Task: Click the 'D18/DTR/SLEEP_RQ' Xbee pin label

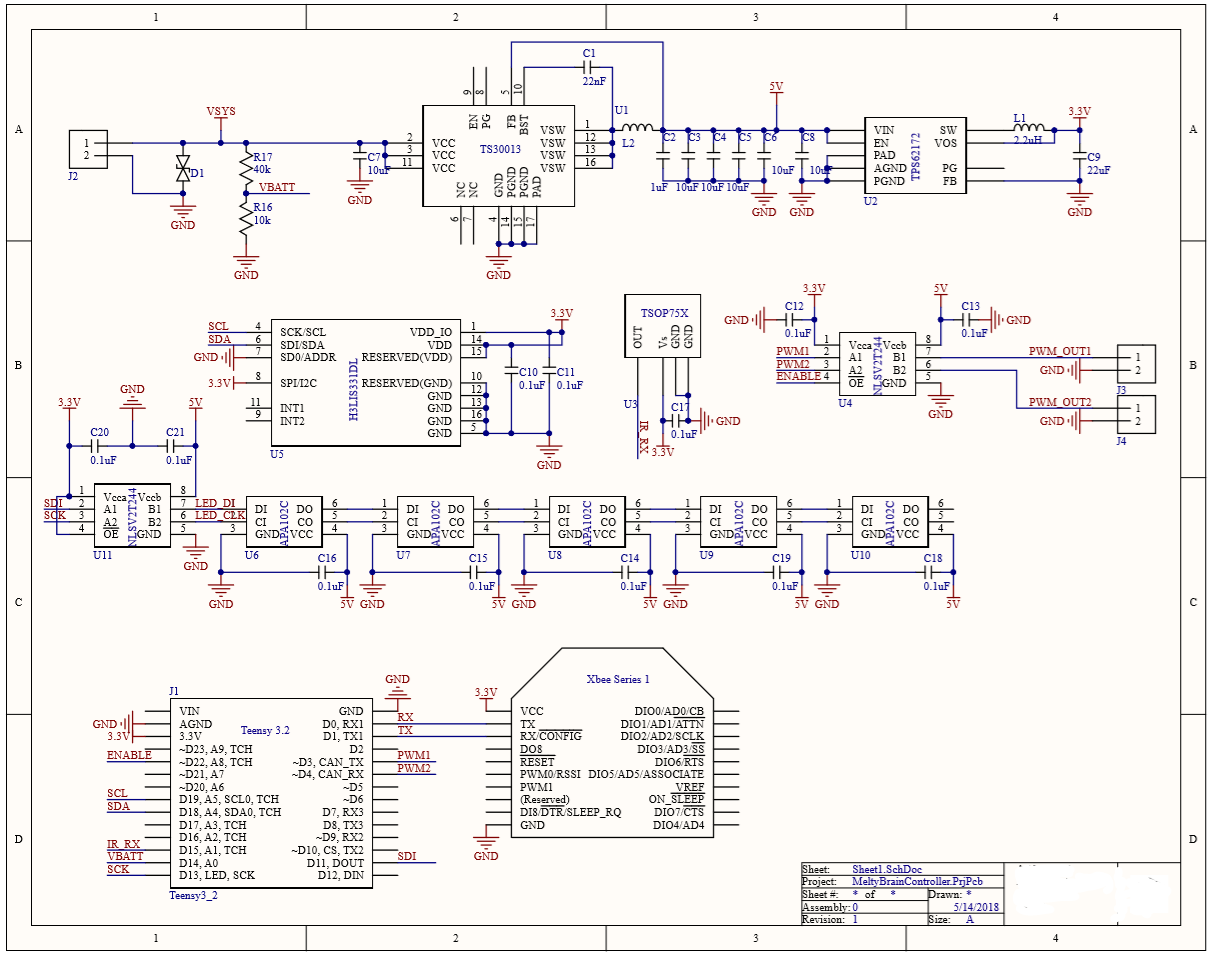Action: [x=571, y=812]
